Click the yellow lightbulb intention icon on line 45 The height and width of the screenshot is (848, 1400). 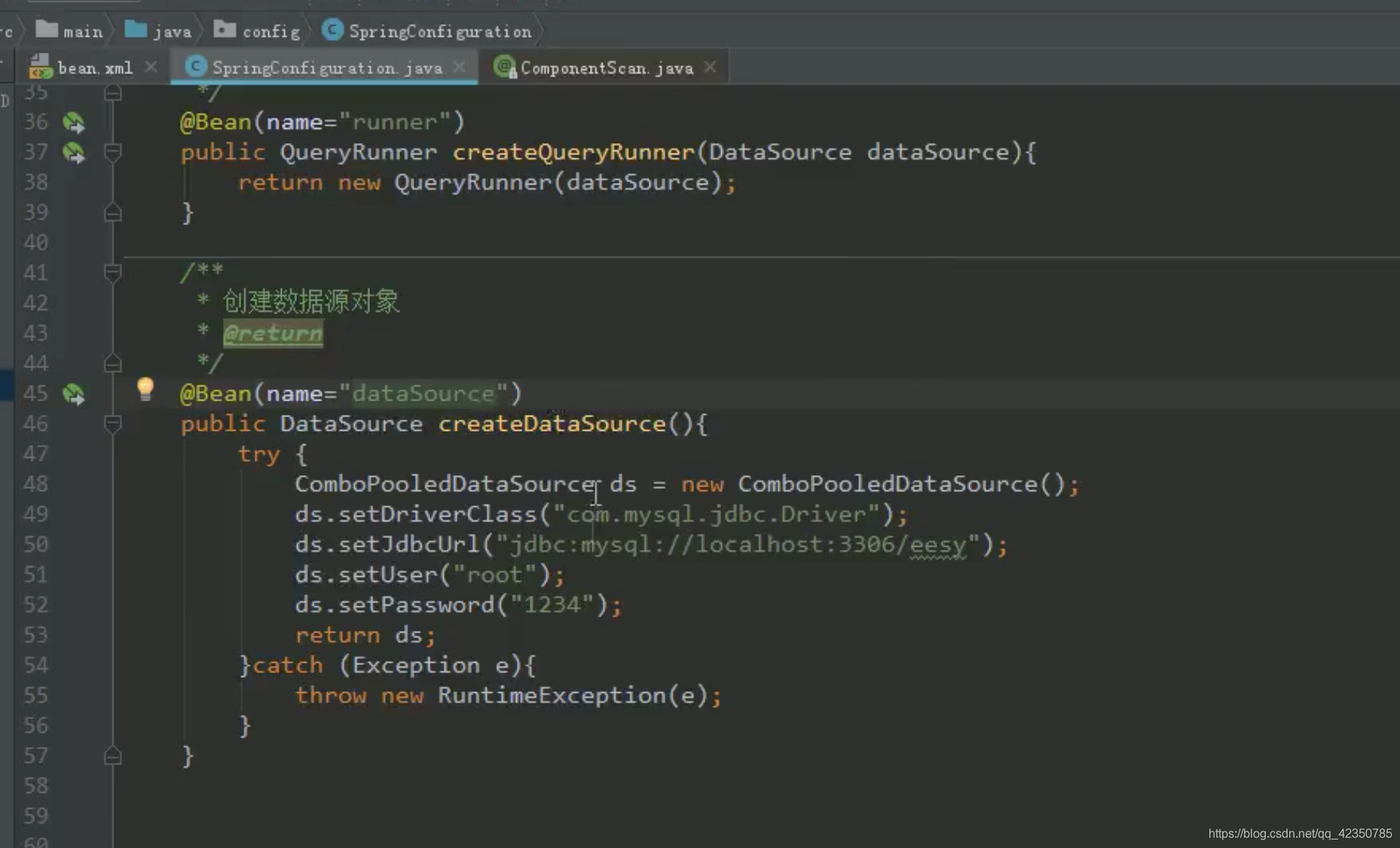145,389
